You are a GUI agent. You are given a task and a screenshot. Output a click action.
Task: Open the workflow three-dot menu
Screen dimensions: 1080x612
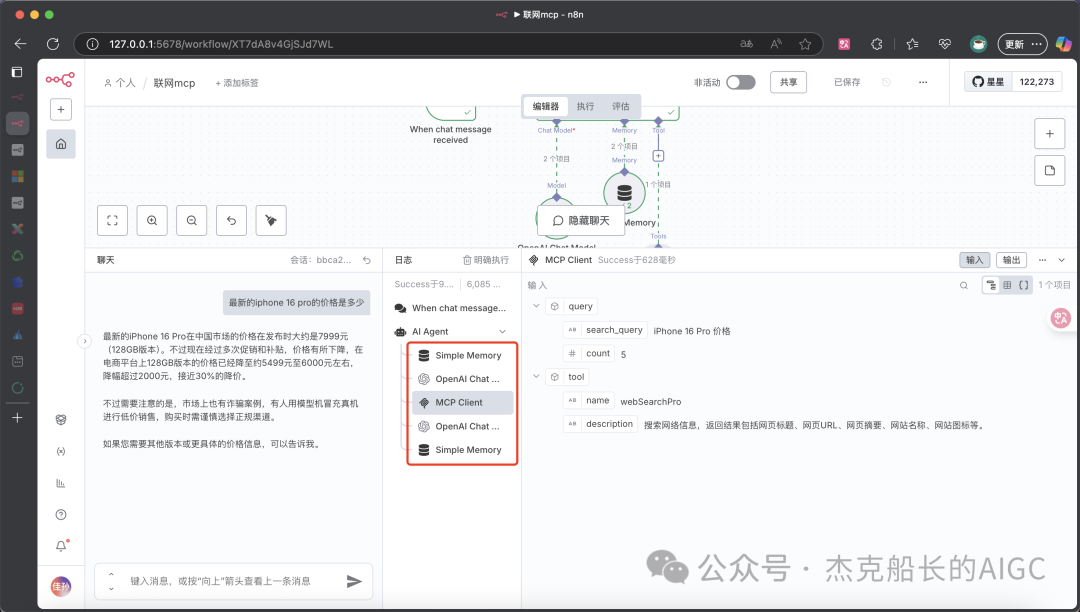click(x=923, y=82)
